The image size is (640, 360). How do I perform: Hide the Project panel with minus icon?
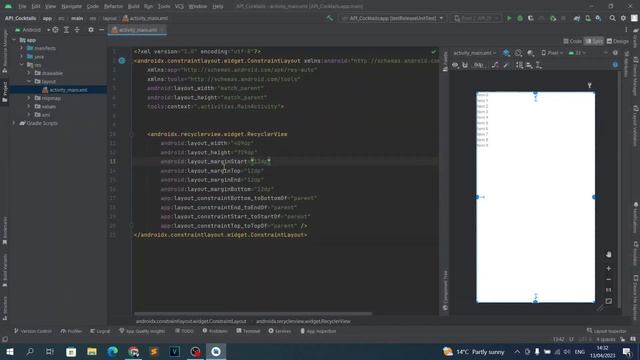pos(101,30)
